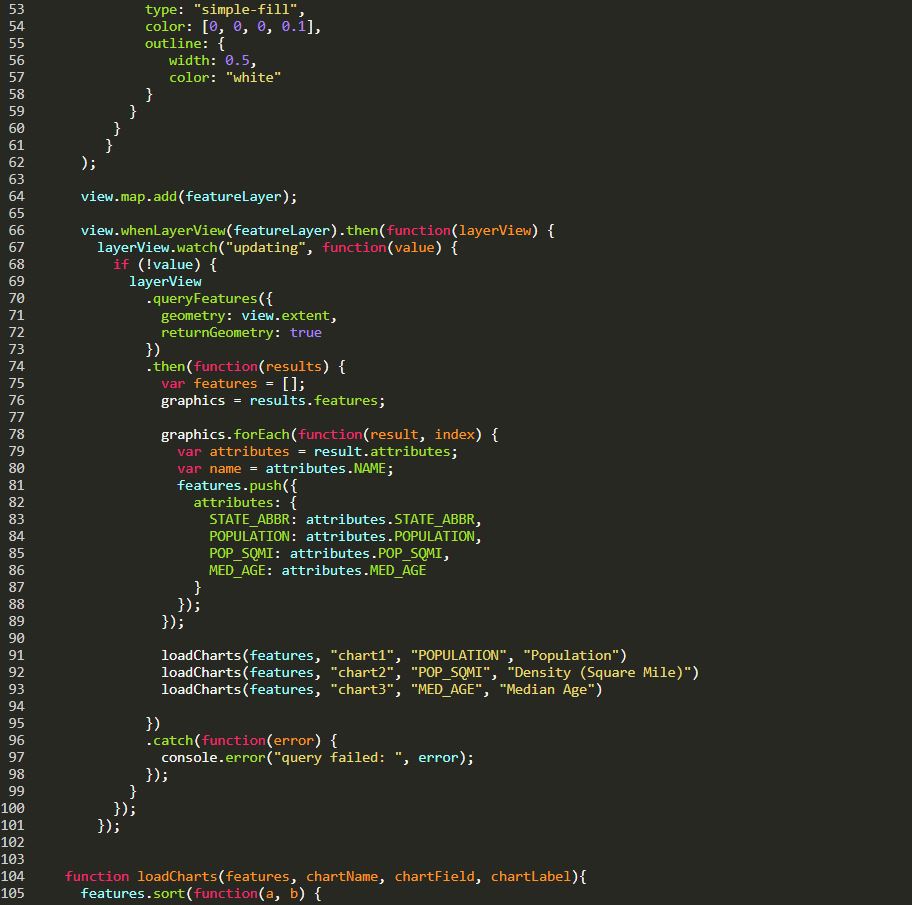Click the features.sort call on line 105
The width and height of the screenshot is (912, 905).
pos(133,894)
